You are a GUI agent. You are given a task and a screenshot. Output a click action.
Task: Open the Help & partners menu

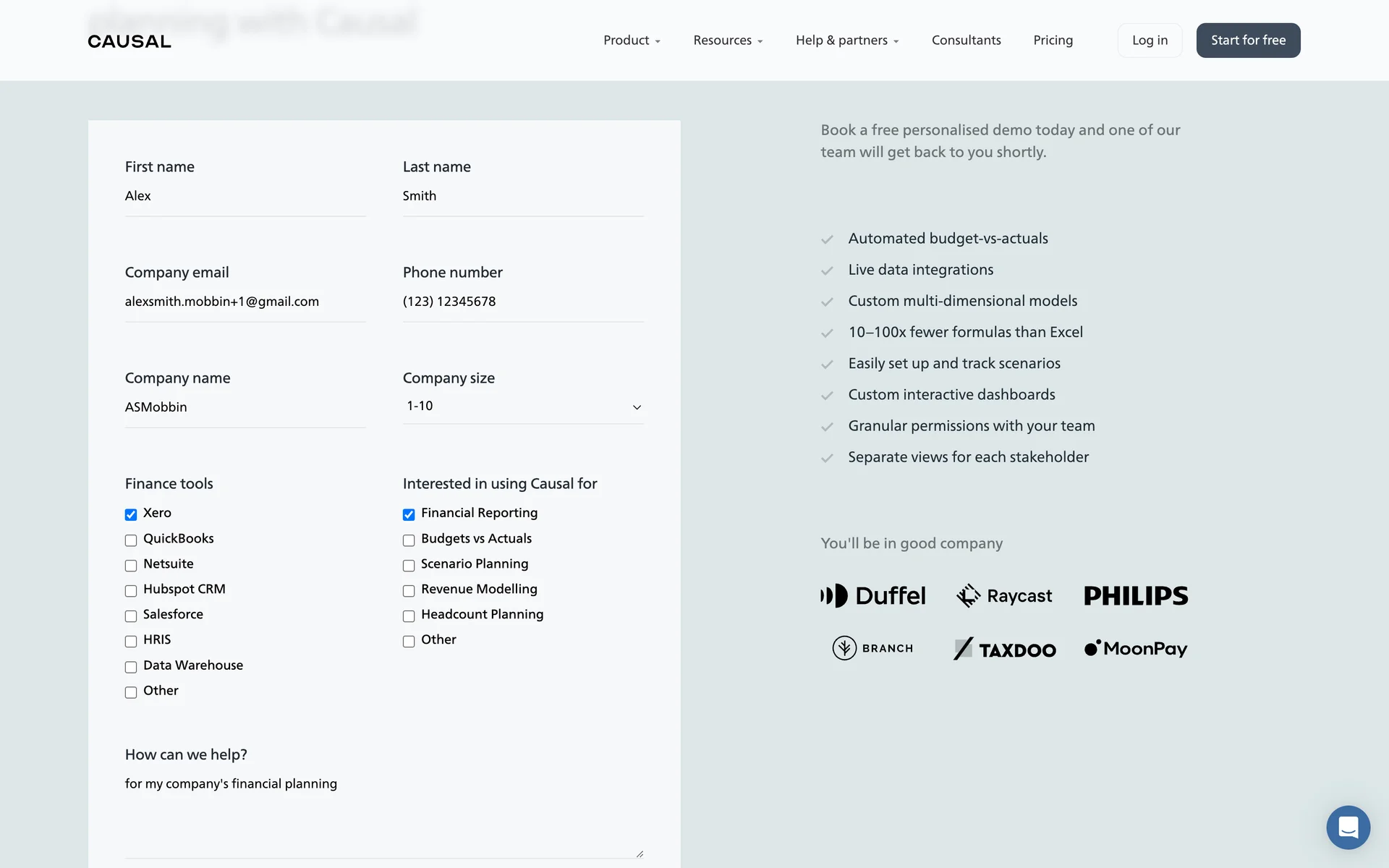[847, 41]
